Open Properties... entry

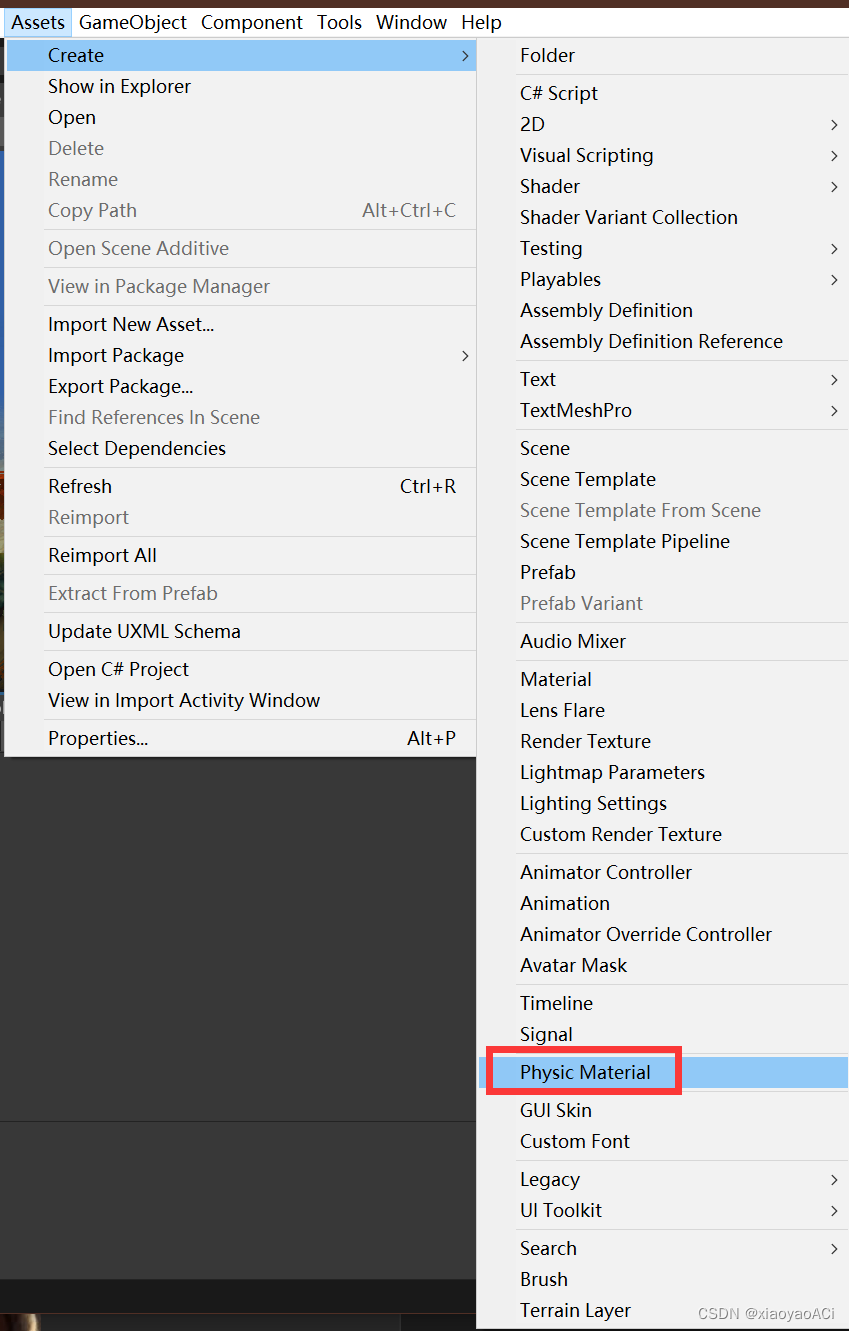241,738
